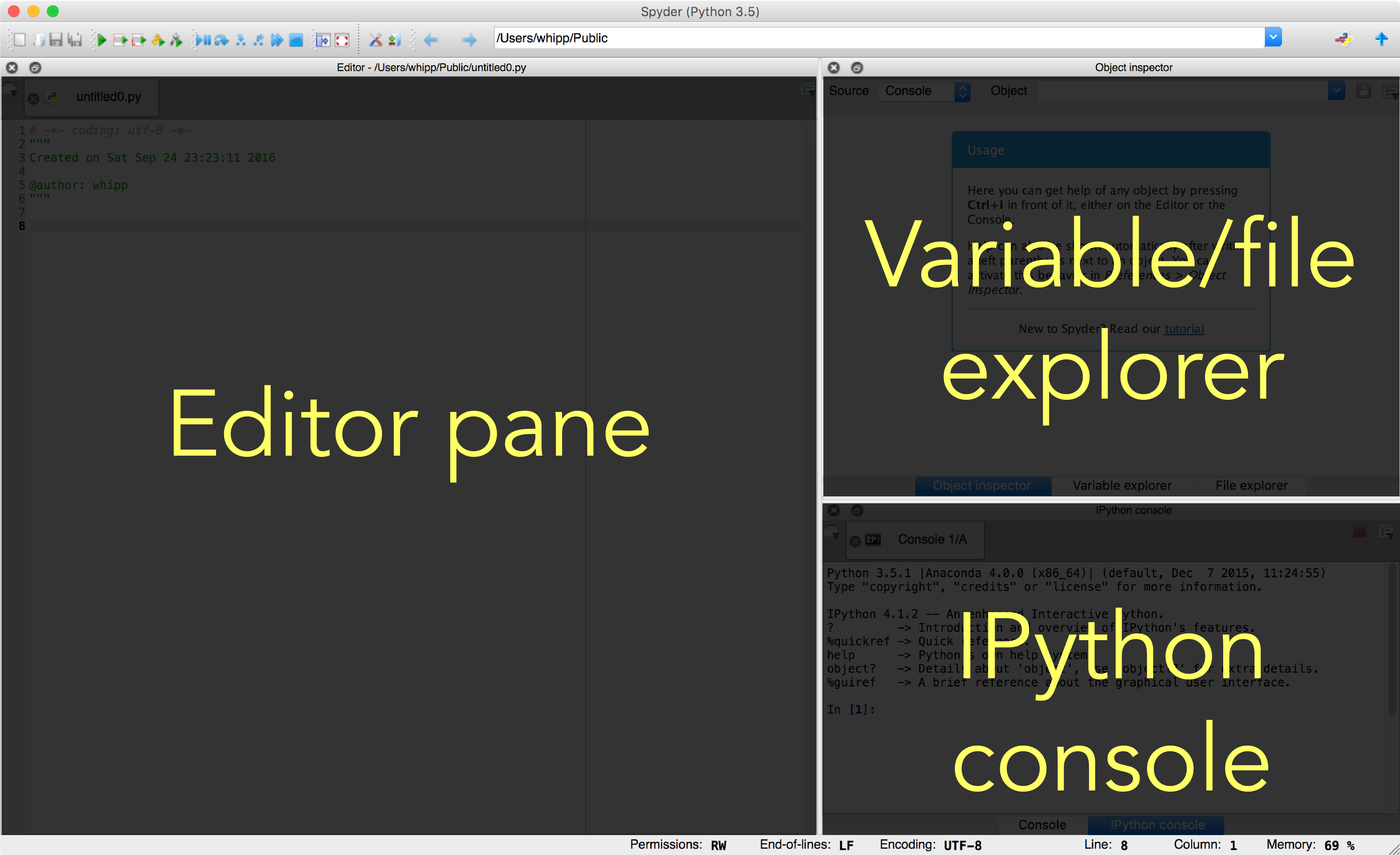
Task: Step out of function debug icon
Action: (x=259, y=39)
